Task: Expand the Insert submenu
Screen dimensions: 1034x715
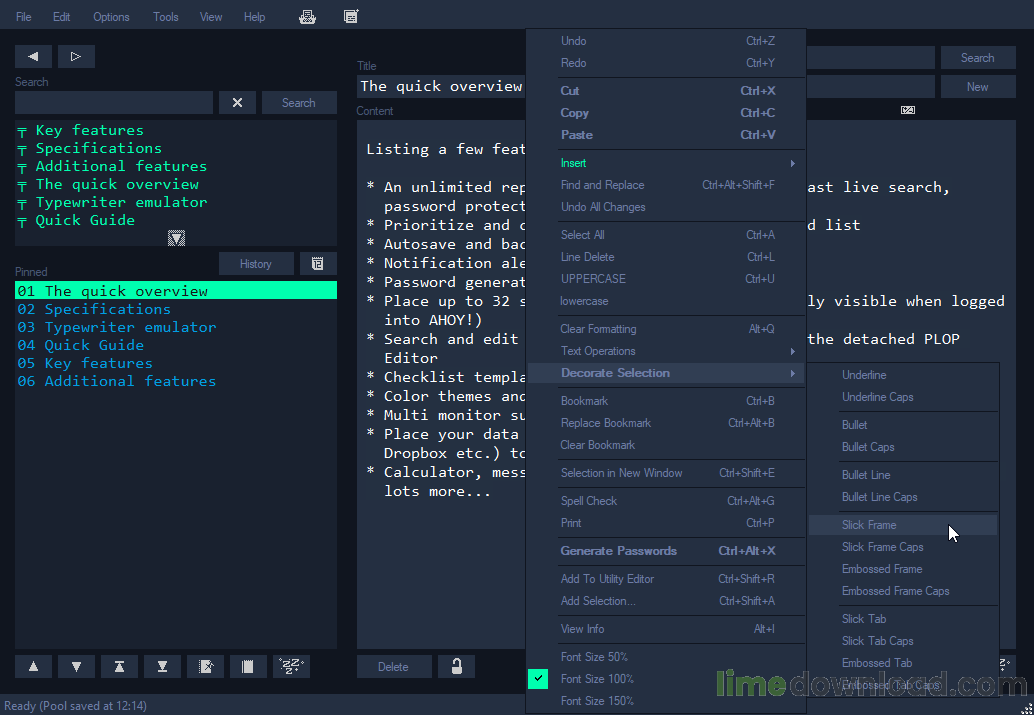Action: point(666,163)
